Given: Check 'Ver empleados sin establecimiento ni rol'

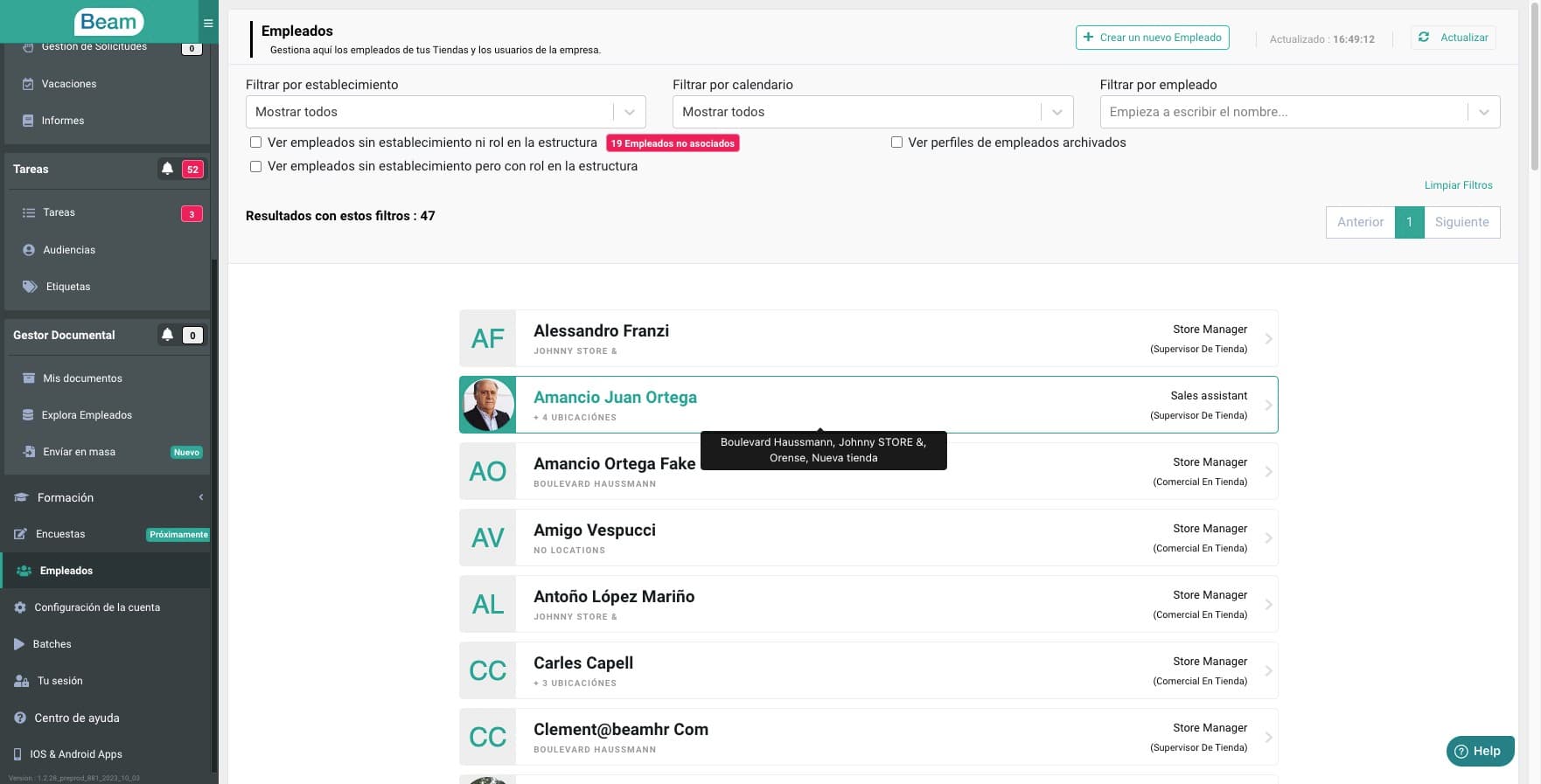Looking at the screenshot, I should 256,142.
